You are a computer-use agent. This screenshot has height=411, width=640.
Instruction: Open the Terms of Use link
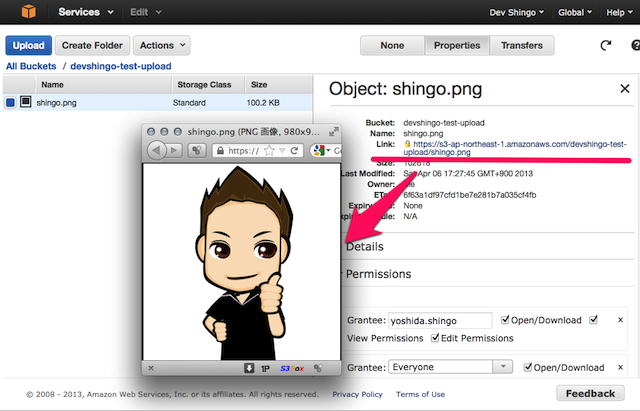pyautogui.click(x=420, y=394)
